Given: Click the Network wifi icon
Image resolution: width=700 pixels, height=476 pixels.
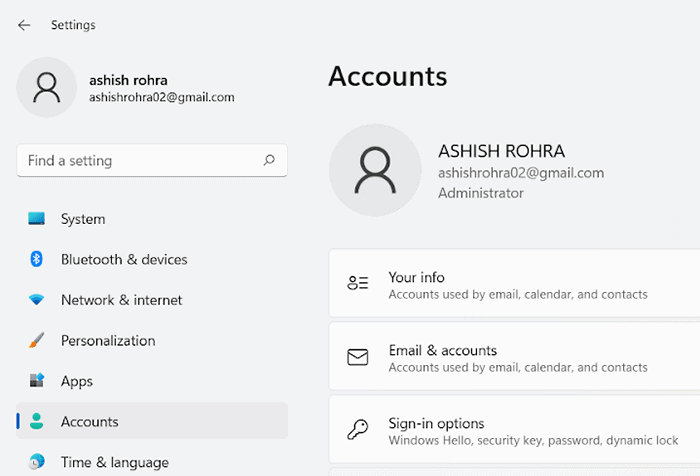Looking at the screenshot, I should pyautogui.click(x=37, y=300).
